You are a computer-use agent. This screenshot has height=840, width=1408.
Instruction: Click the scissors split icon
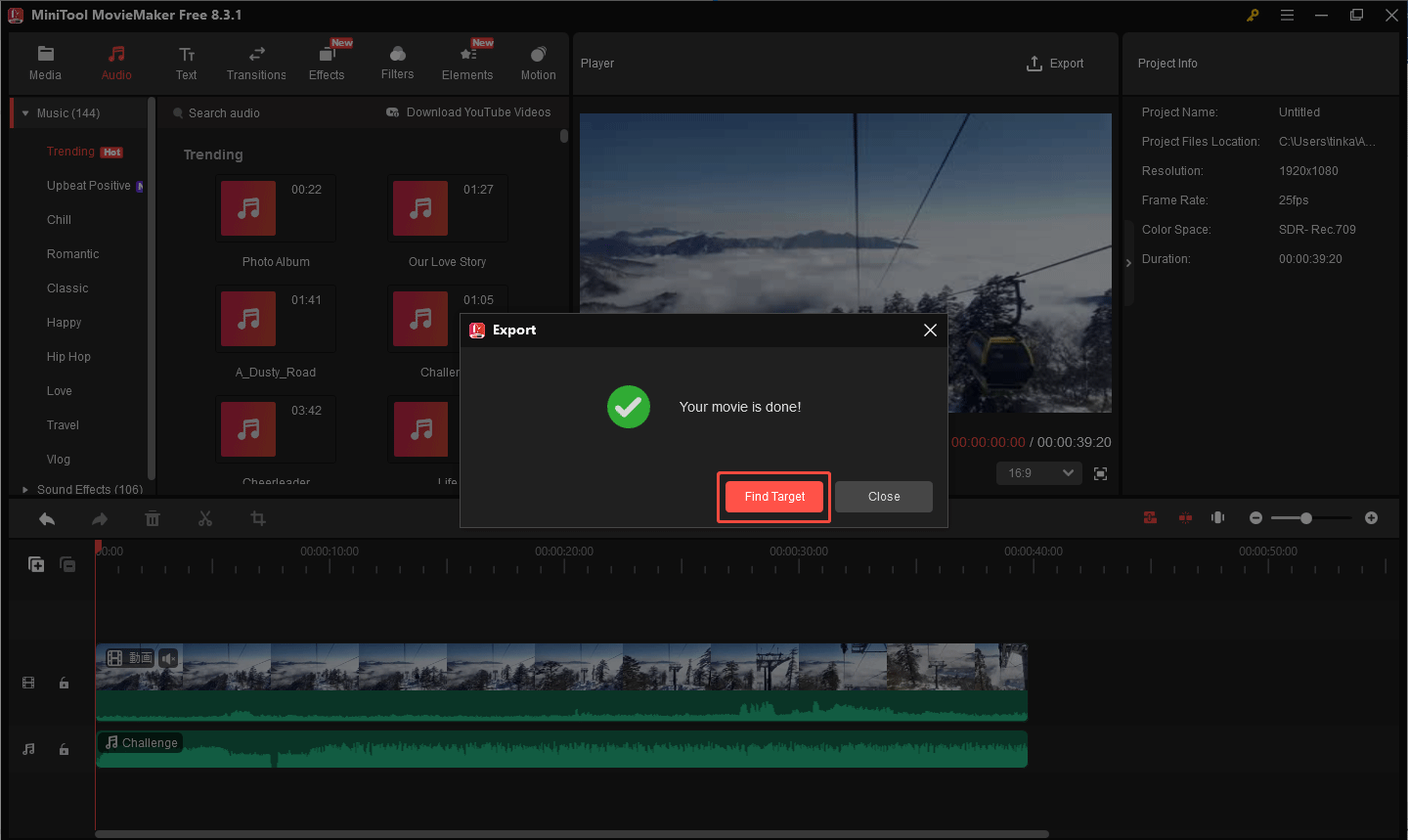click(205, 518)
